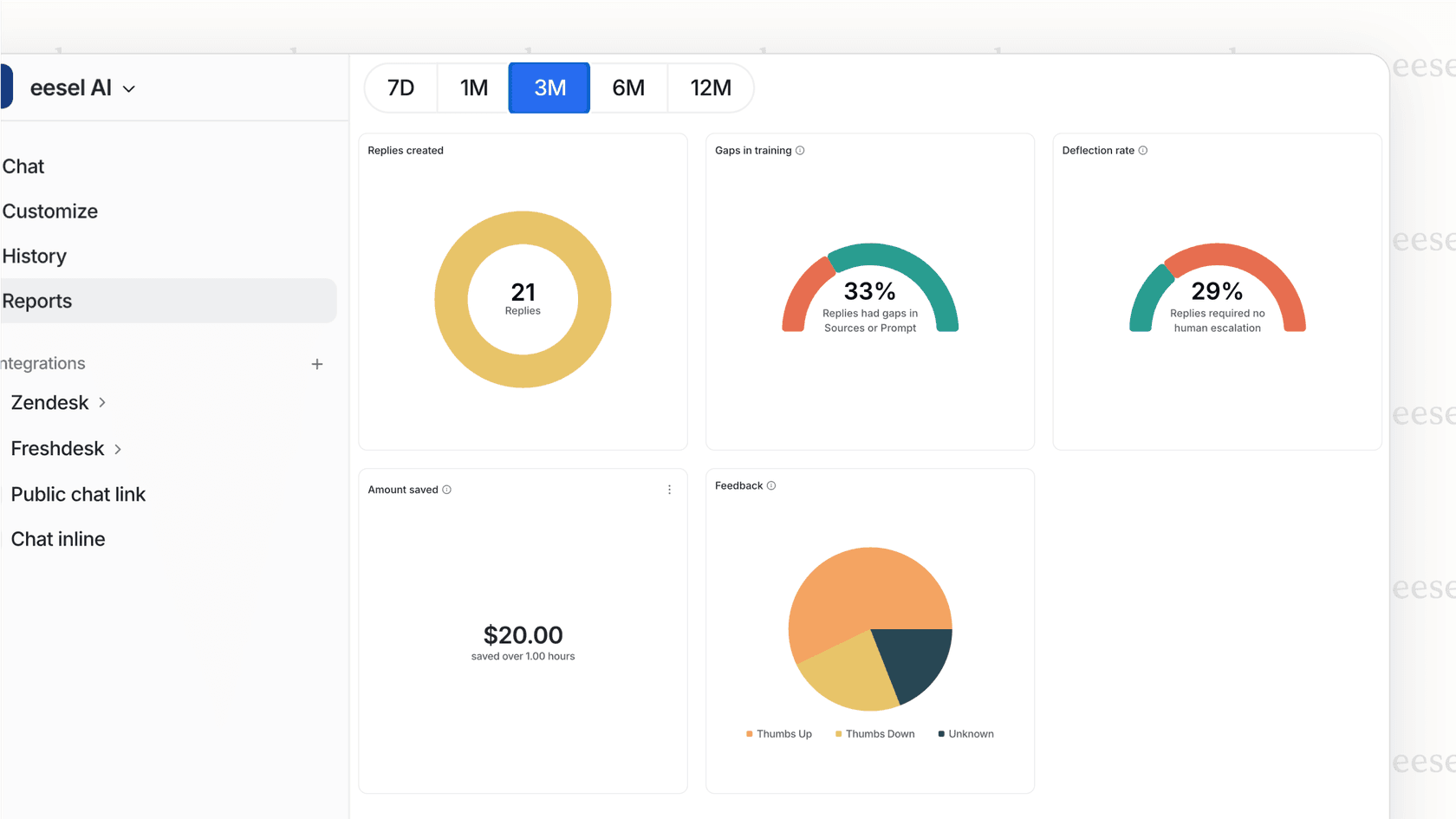Add a new integration with the plus icon

coord(317,364)
